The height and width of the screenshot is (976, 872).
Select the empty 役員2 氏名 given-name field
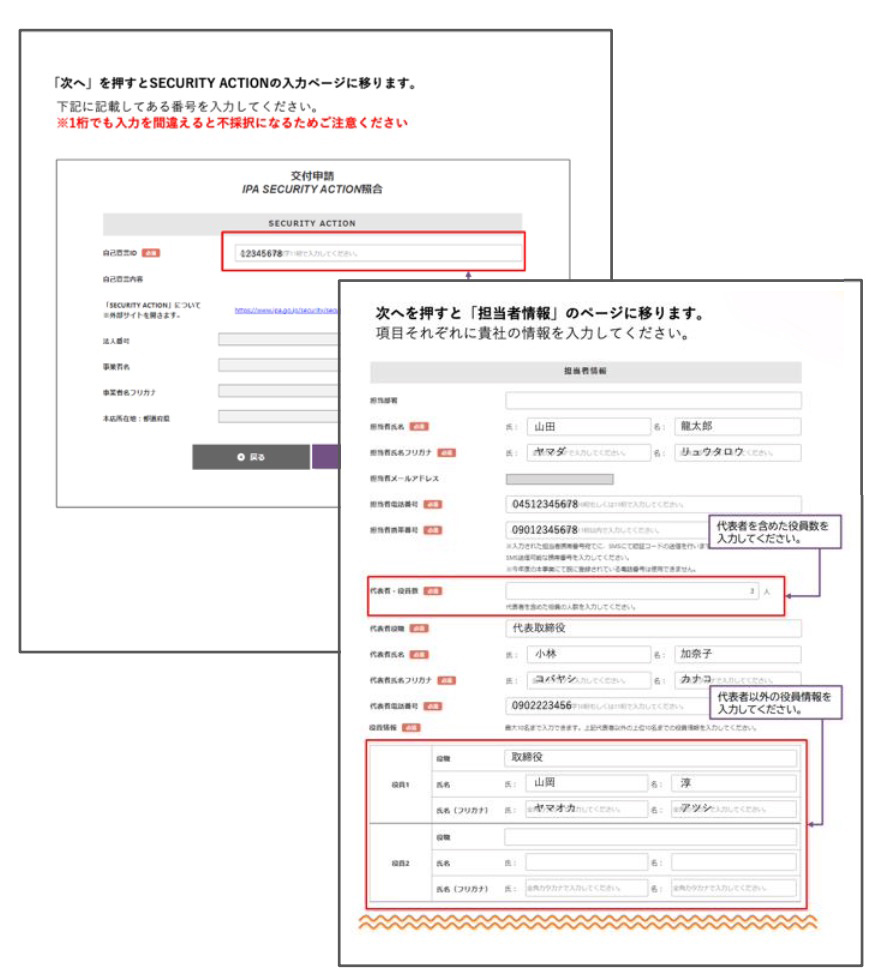pos(734,863)
